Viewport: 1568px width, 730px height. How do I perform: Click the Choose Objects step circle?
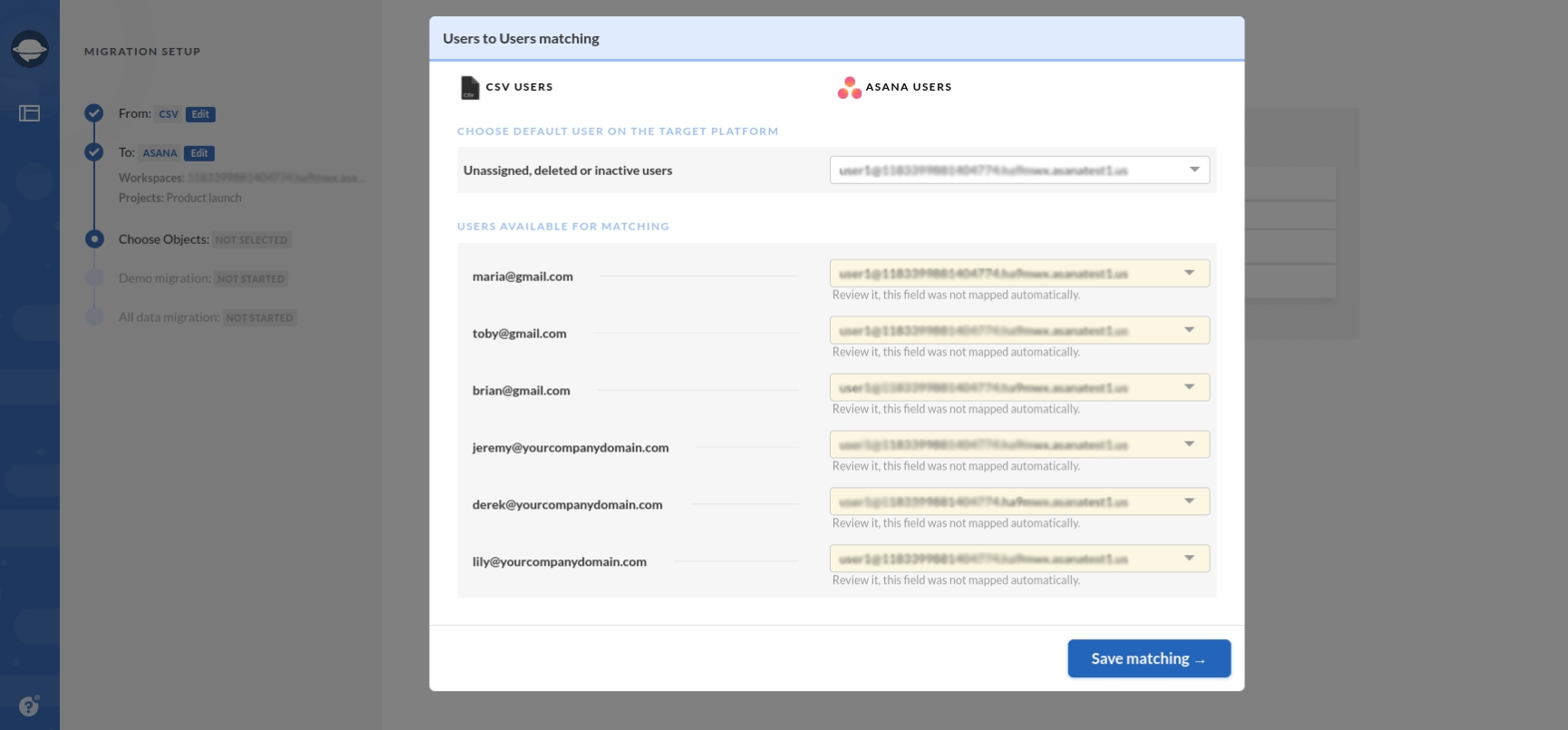(x=94, y=239)
